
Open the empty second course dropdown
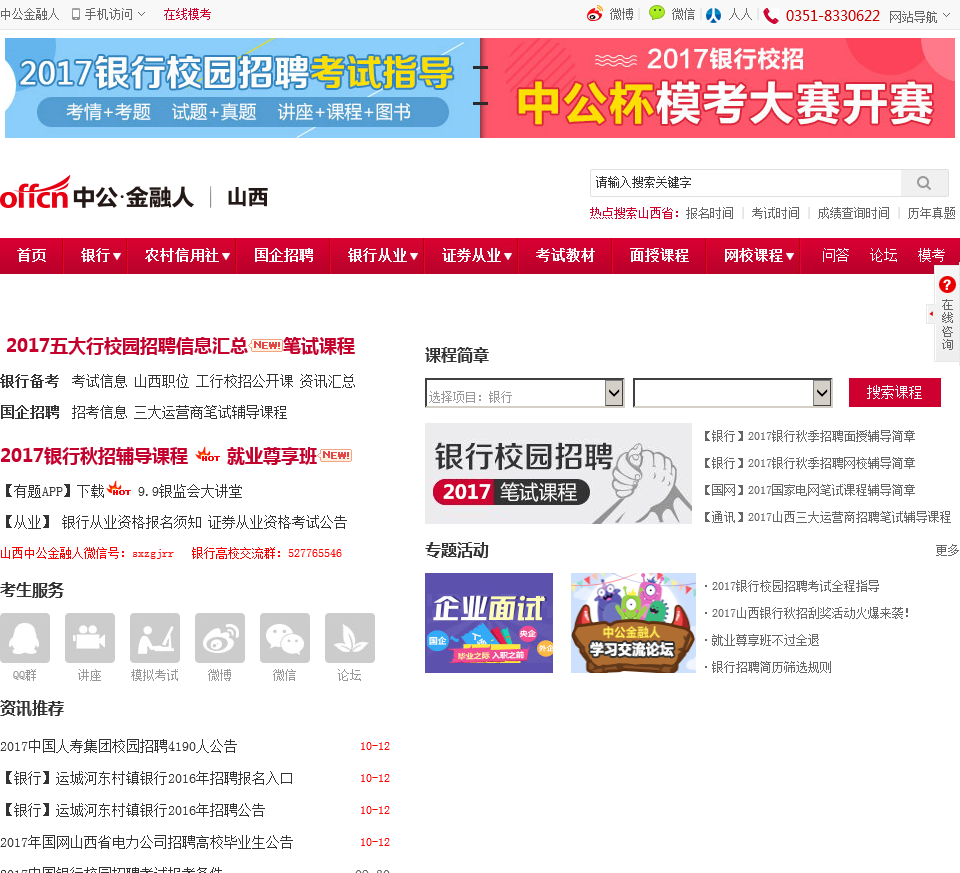point(732,392)
